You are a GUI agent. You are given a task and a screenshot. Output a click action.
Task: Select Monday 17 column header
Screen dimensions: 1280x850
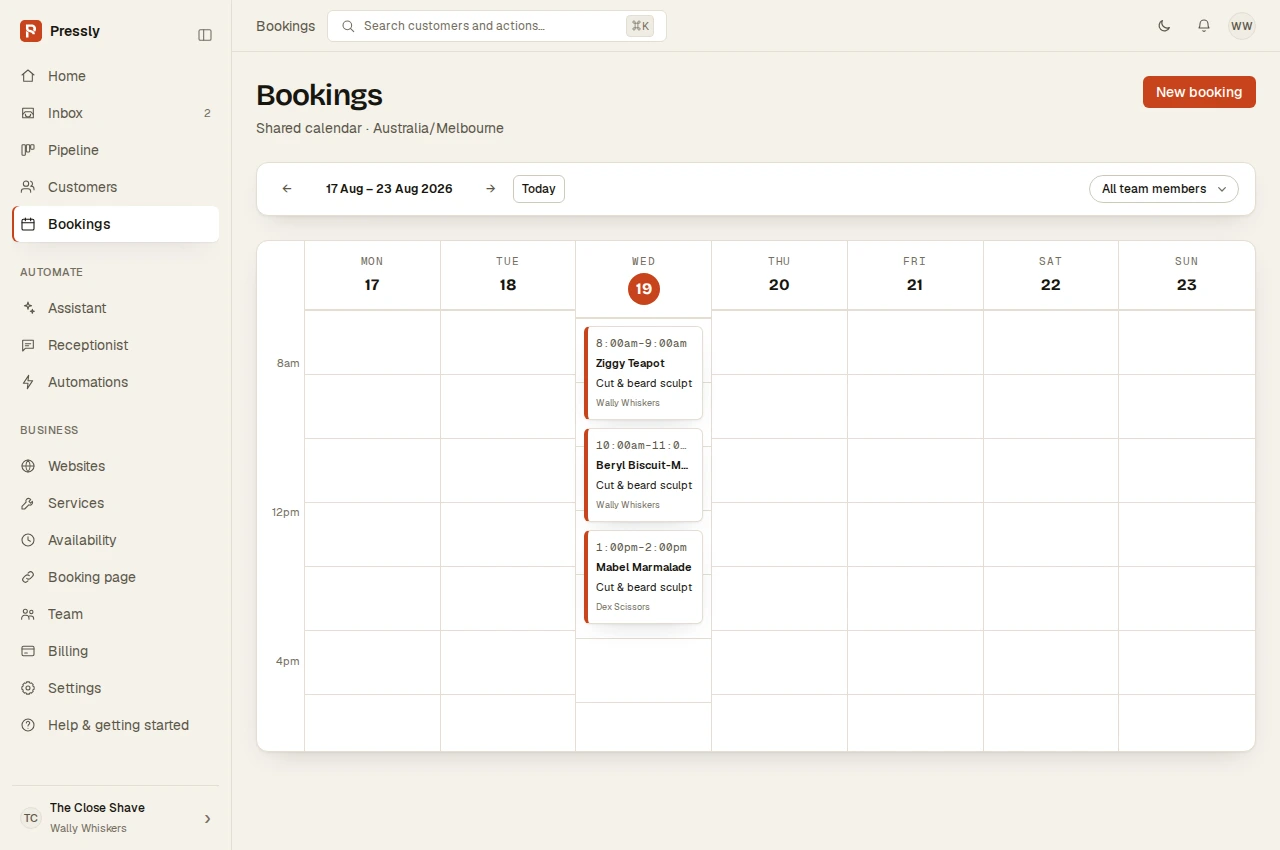click(x=372, y=275)
